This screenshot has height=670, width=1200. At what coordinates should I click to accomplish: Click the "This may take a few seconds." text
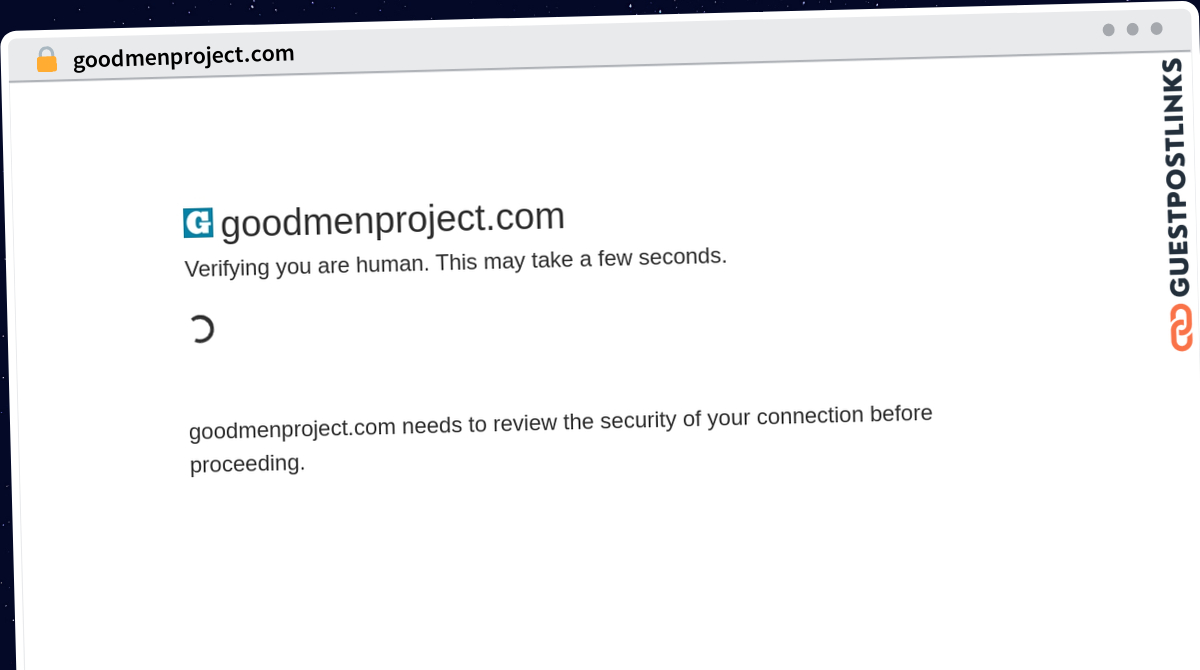pos(581,259)
